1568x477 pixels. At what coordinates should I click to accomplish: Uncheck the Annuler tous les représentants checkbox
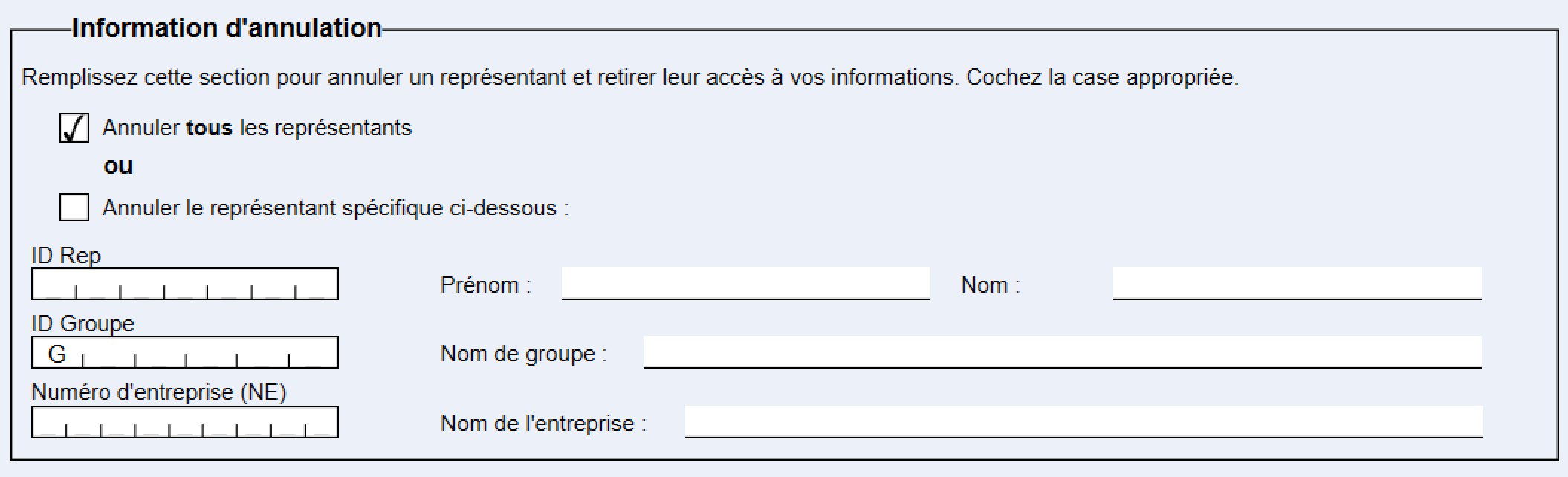pos(74,128)
